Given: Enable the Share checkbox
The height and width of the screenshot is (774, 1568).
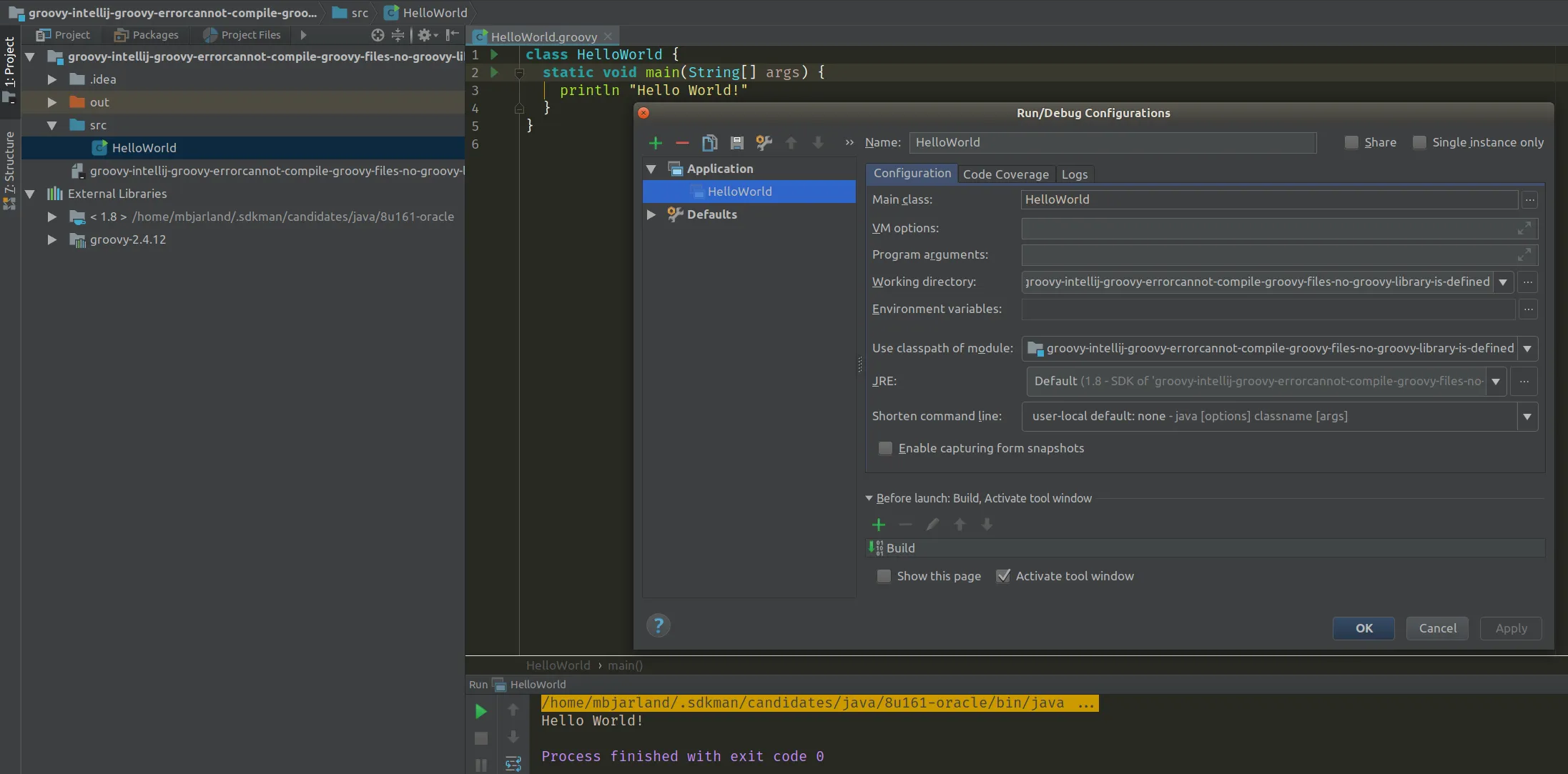Looking at the screenshot, I should 1351,142.
